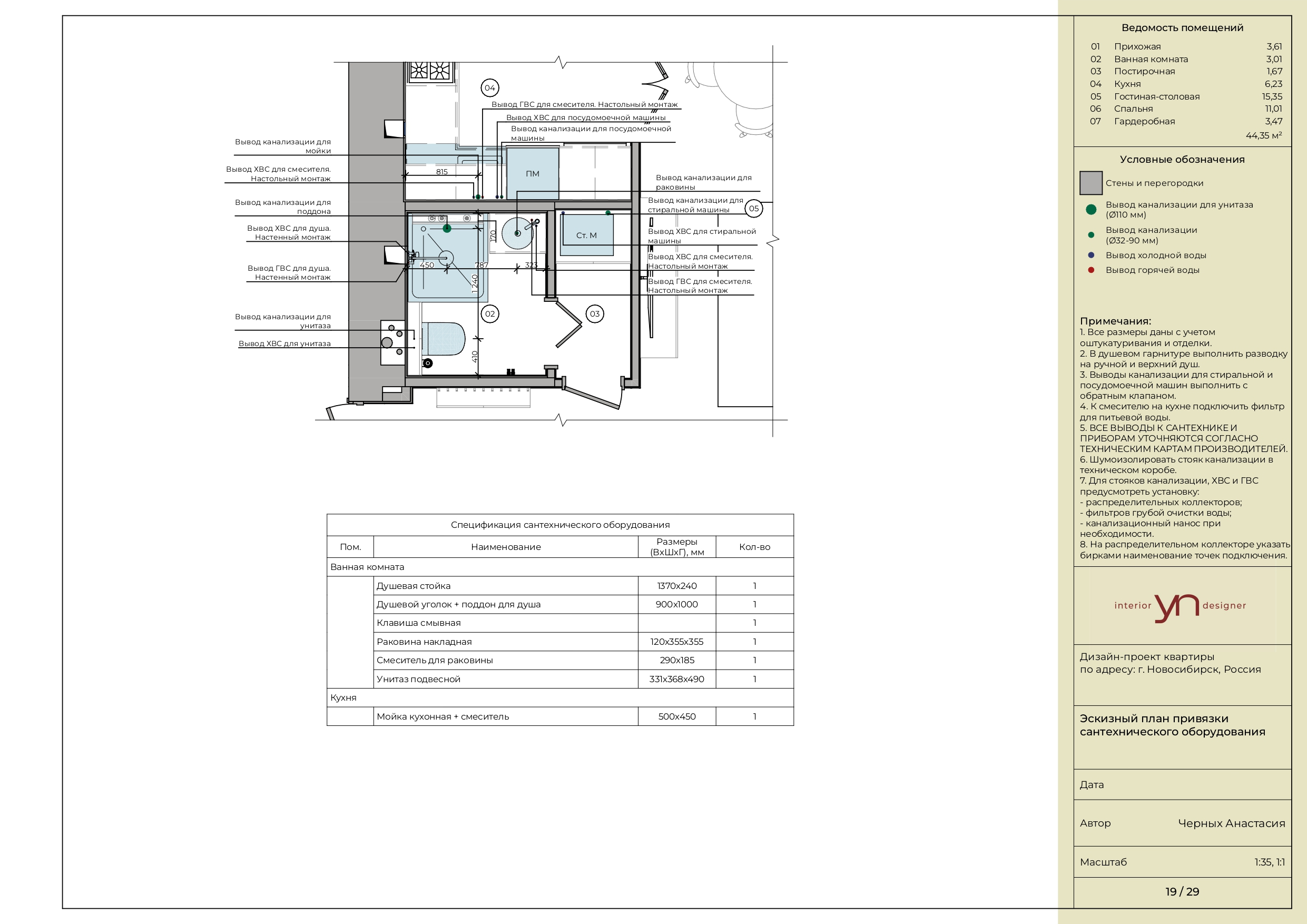The image size is (1307, 924).
Task: Click the blue cold water outlet legend dot
Action: pyautogui.click(x=1090, y=255)
